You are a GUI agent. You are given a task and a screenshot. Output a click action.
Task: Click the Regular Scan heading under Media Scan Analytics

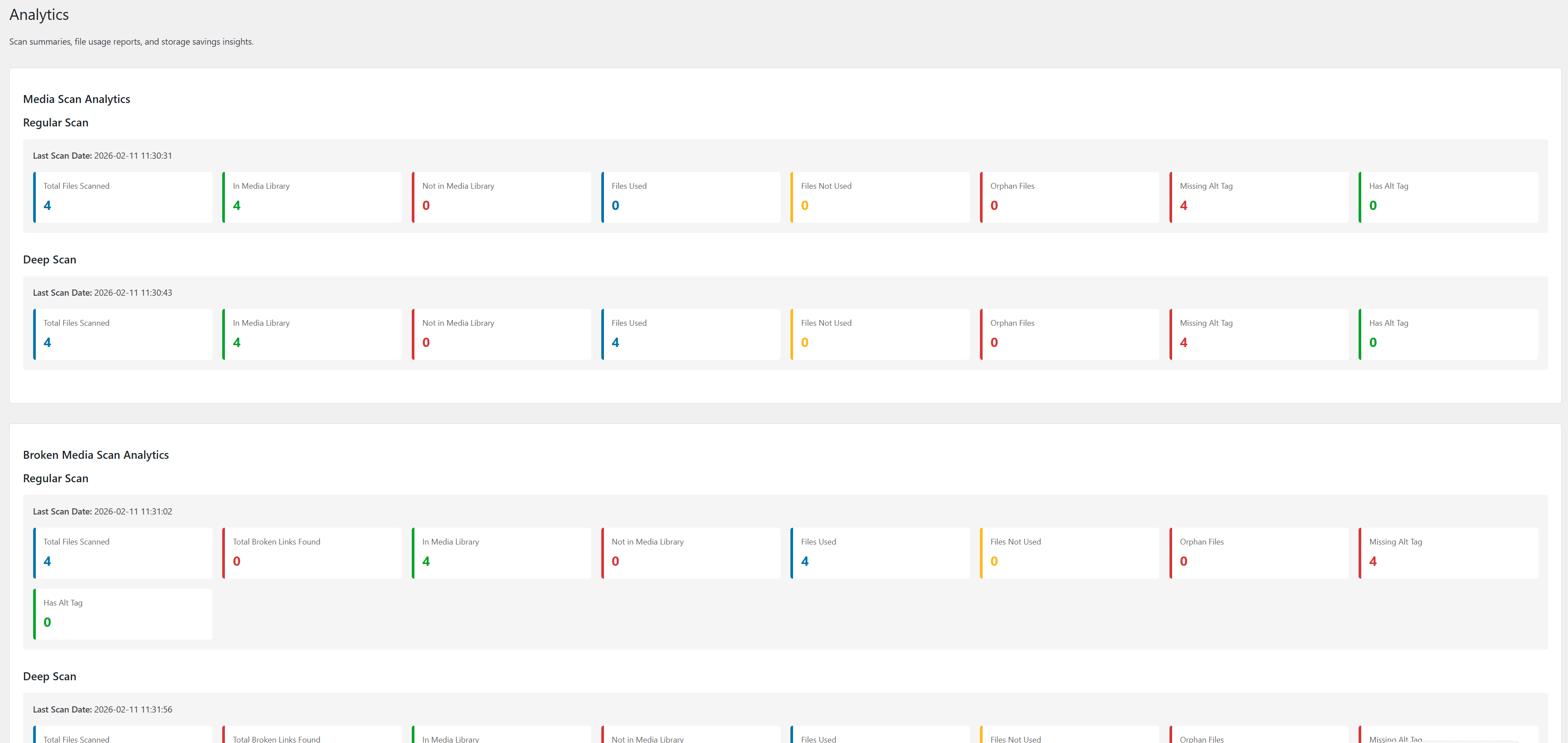tap(55, 122)
